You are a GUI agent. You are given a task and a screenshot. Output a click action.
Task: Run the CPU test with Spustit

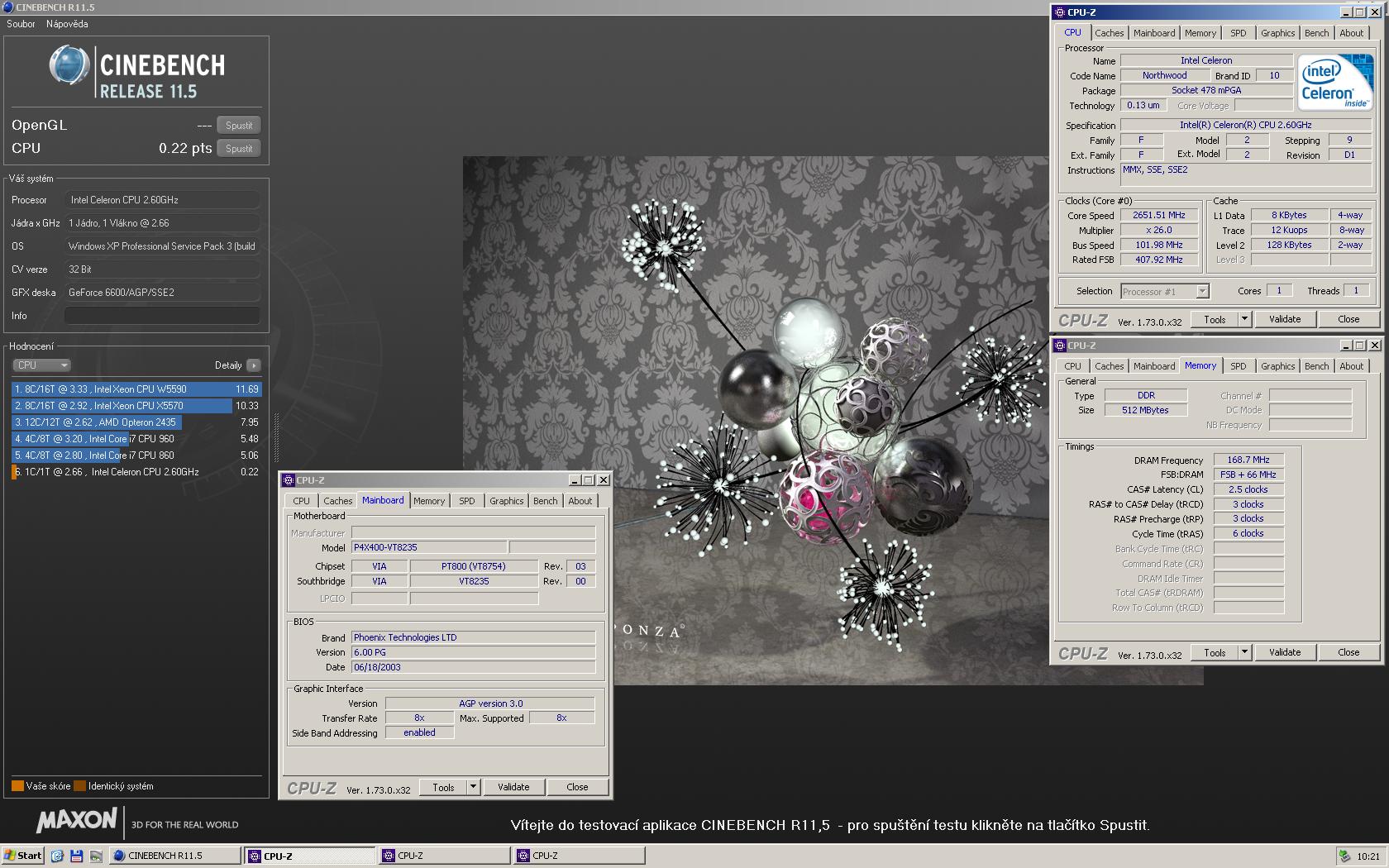pyautogui.click(x=239, y=149)
